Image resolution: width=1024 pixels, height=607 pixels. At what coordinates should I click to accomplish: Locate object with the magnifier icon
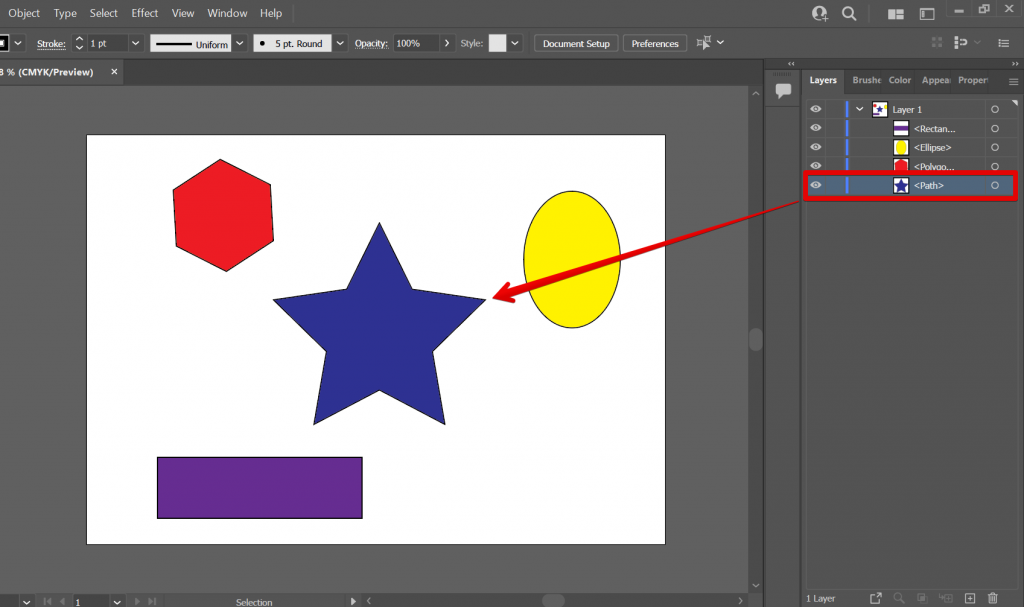tap(899, 598)
